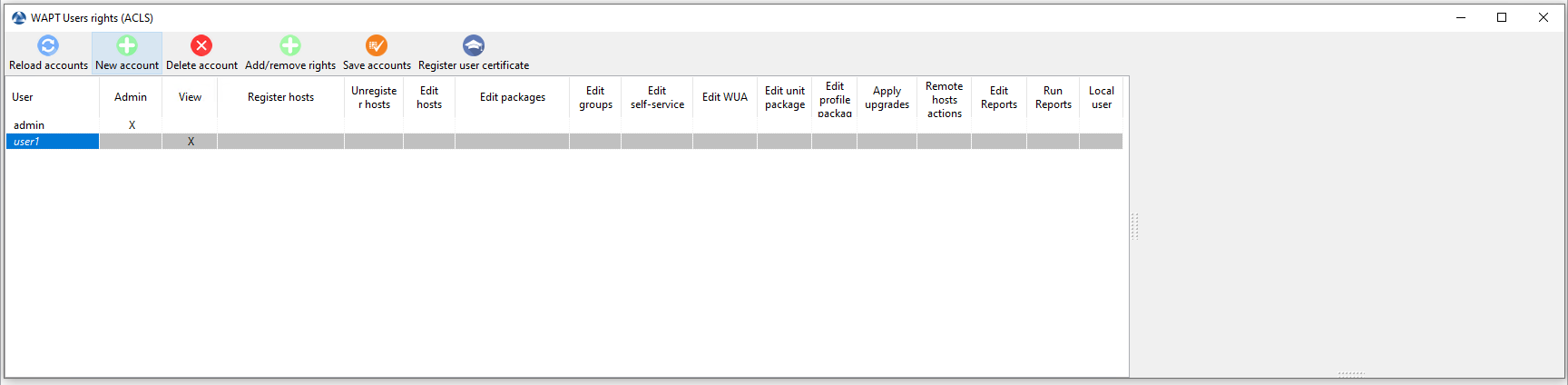Toggle Register hosts cell for user1
The width and height of the screenshot is (1568, 385).
point(280,142)
